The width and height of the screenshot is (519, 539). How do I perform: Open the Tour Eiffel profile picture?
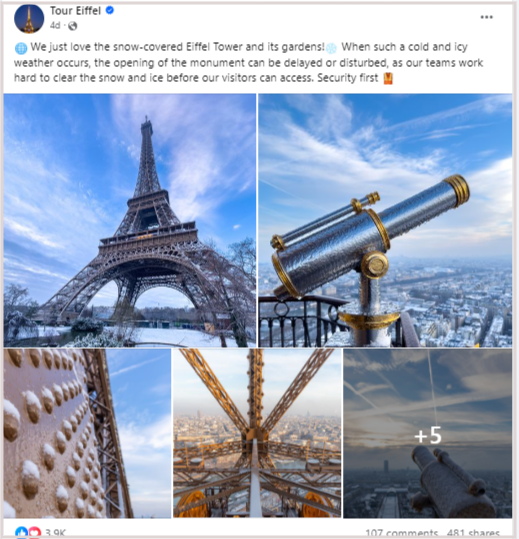click(x=29, y=19)
